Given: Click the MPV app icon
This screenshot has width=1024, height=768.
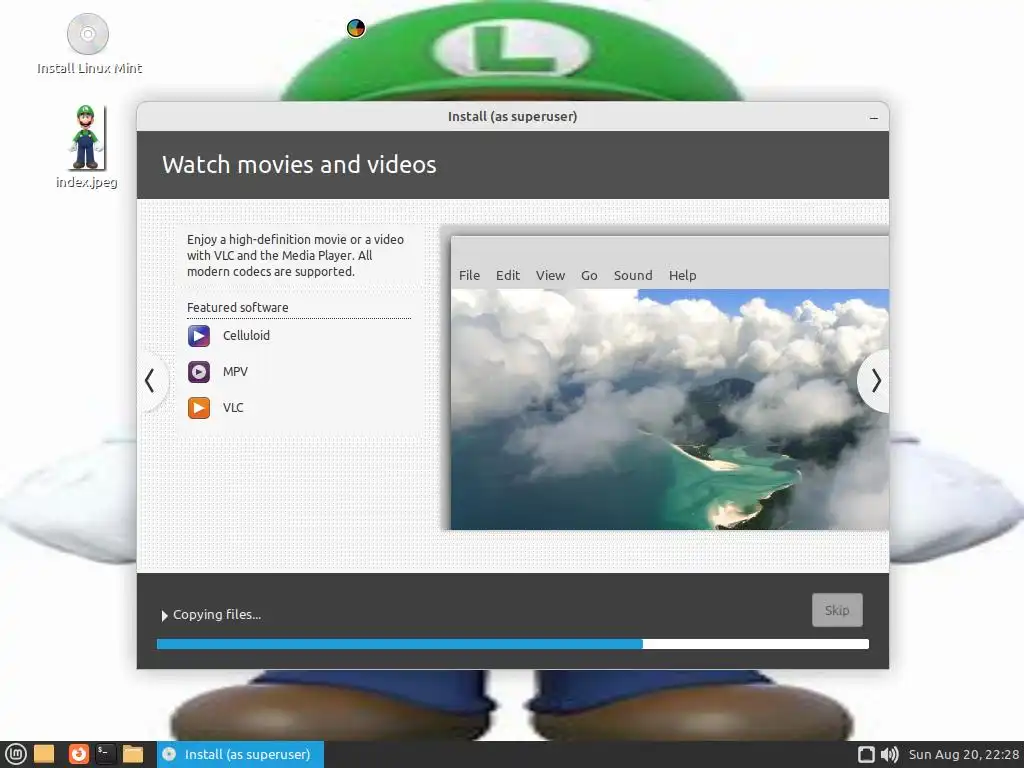Looking at the screenshot, I should tap(199, 372).
